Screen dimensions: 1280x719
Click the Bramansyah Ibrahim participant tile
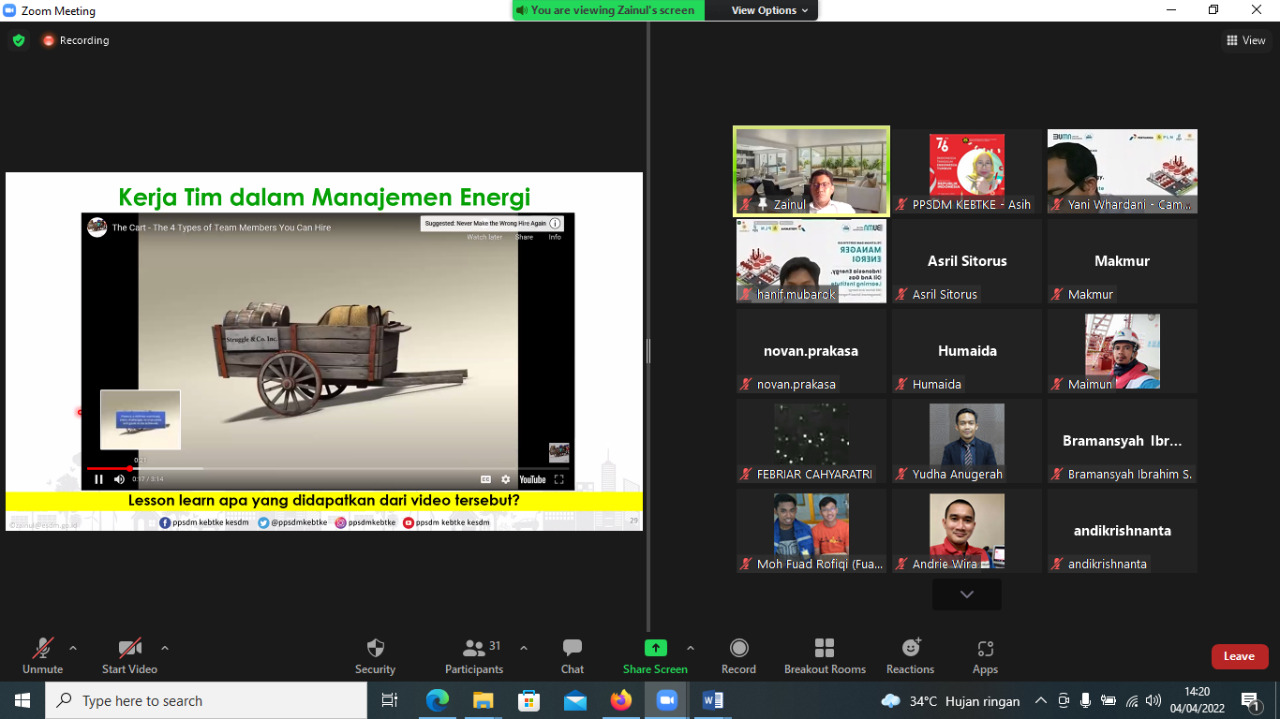pyautogui.click(x=1122, y=441)
